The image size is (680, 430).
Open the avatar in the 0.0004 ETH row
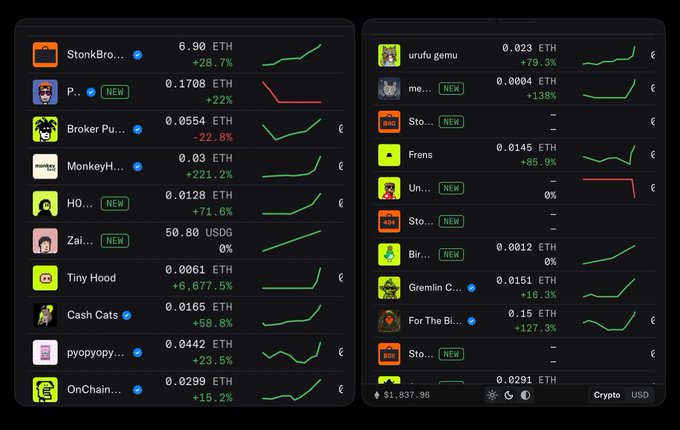point(389,88)
